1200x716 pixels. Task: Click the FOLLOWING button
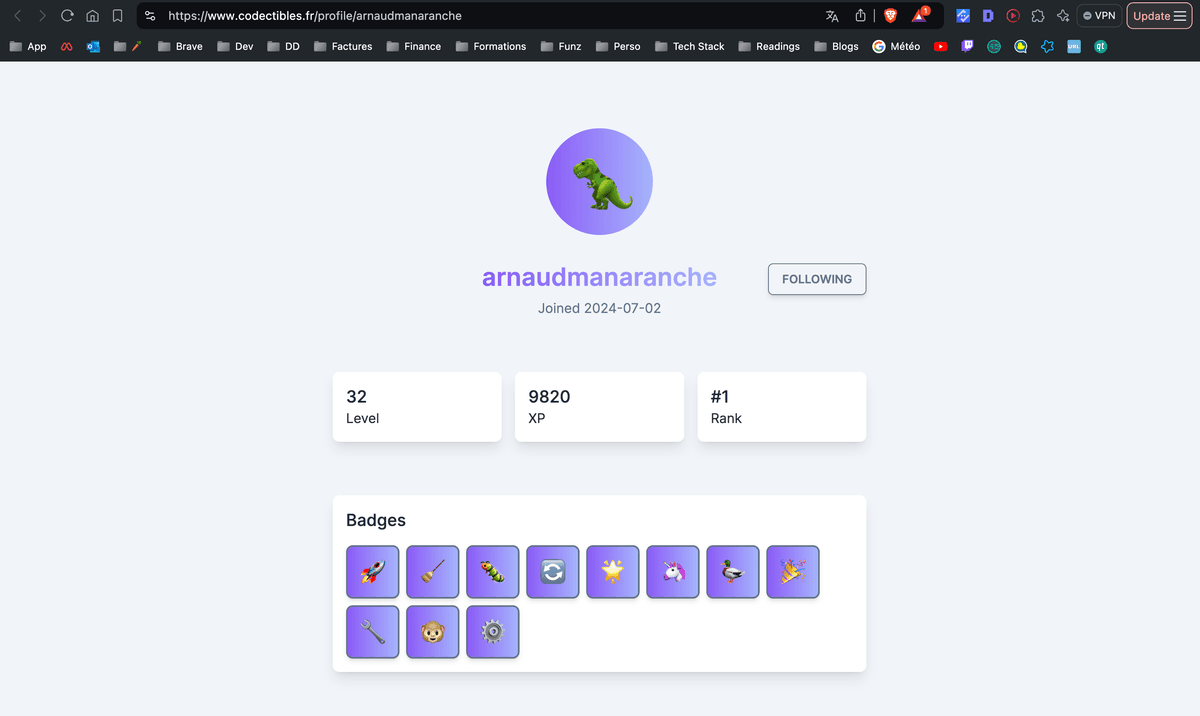coord(816,279)
